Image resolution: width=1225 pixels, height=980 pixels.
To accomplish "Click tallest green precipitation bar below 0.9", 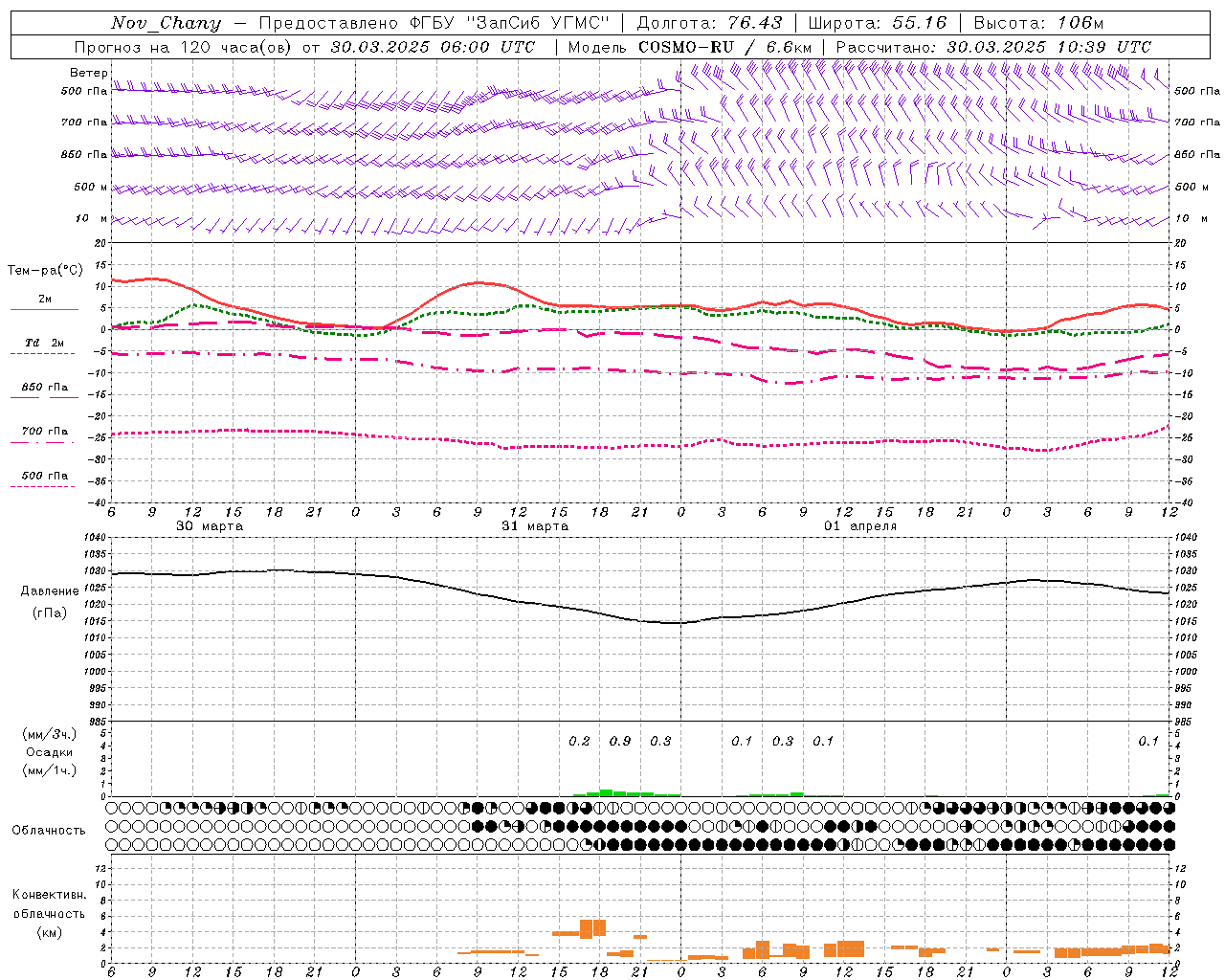I will click(606, 793).
